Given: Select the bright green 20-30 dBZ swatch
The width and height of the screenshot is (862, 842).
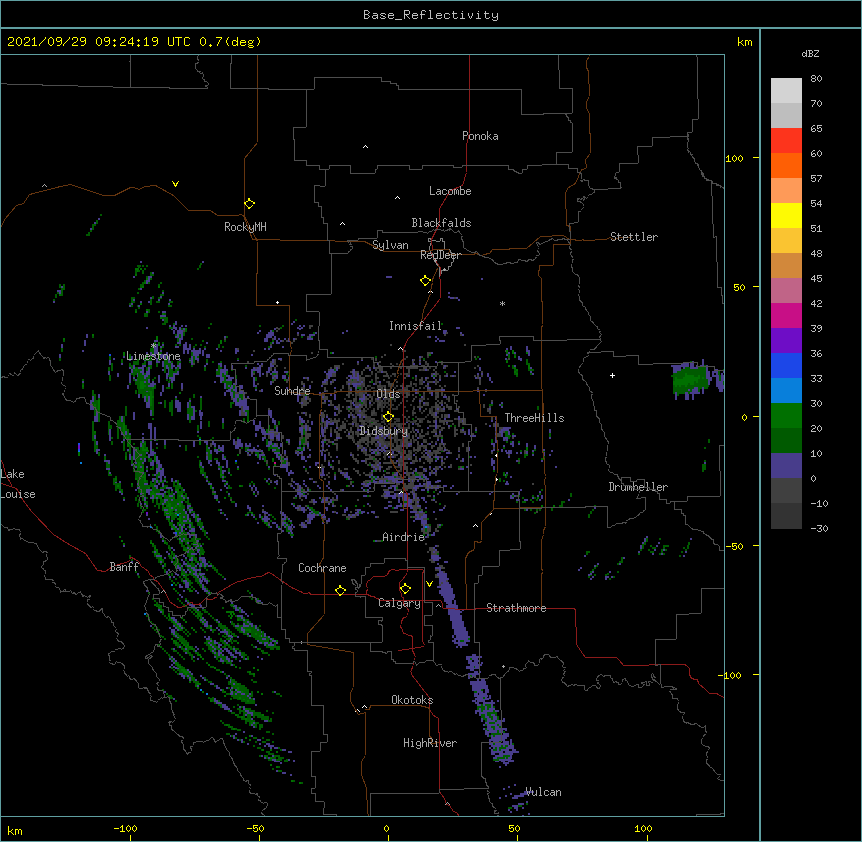Looking at the screenshot, I should [x=786, y=416].
